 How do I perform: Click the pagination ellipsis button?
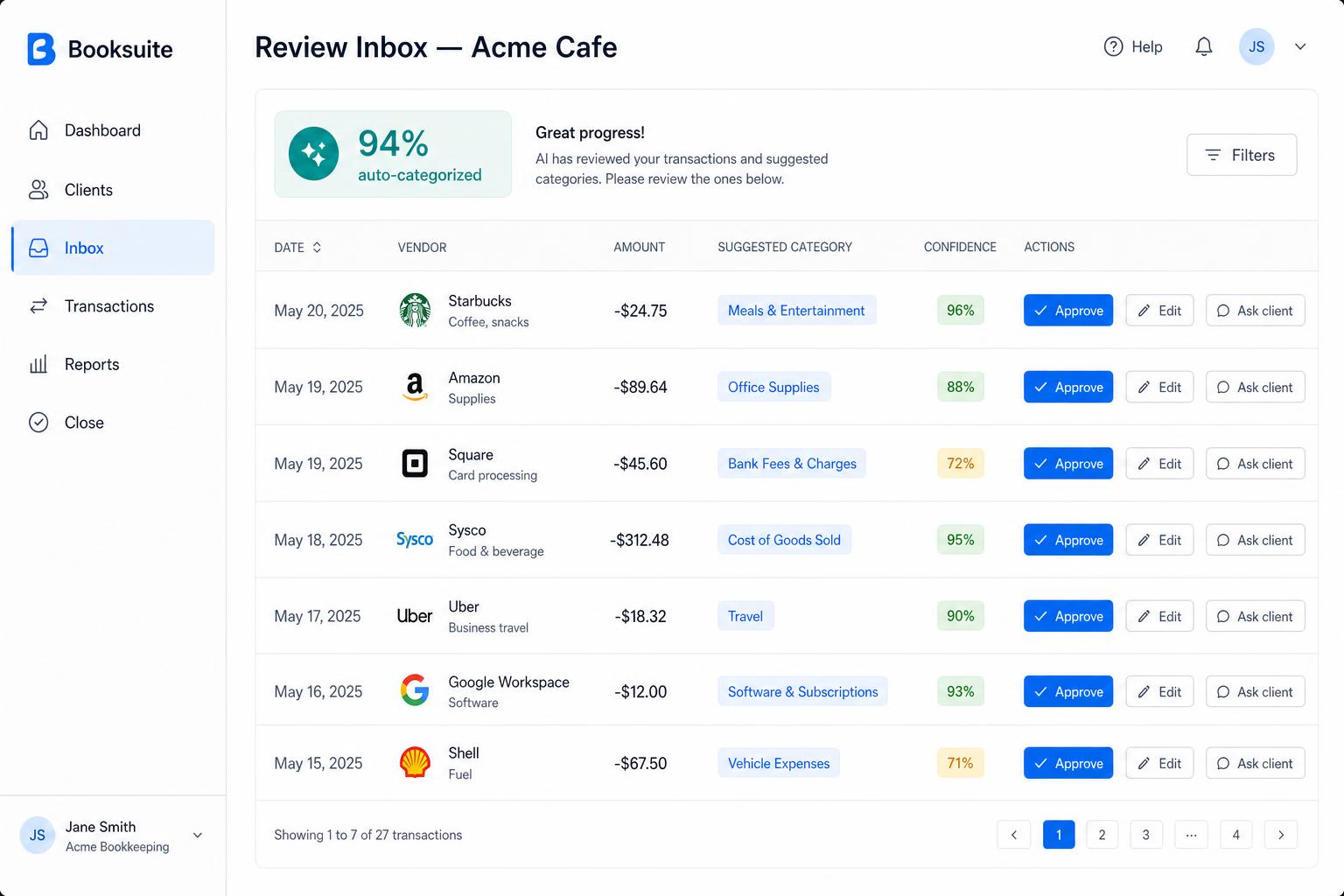(1191, 835)
